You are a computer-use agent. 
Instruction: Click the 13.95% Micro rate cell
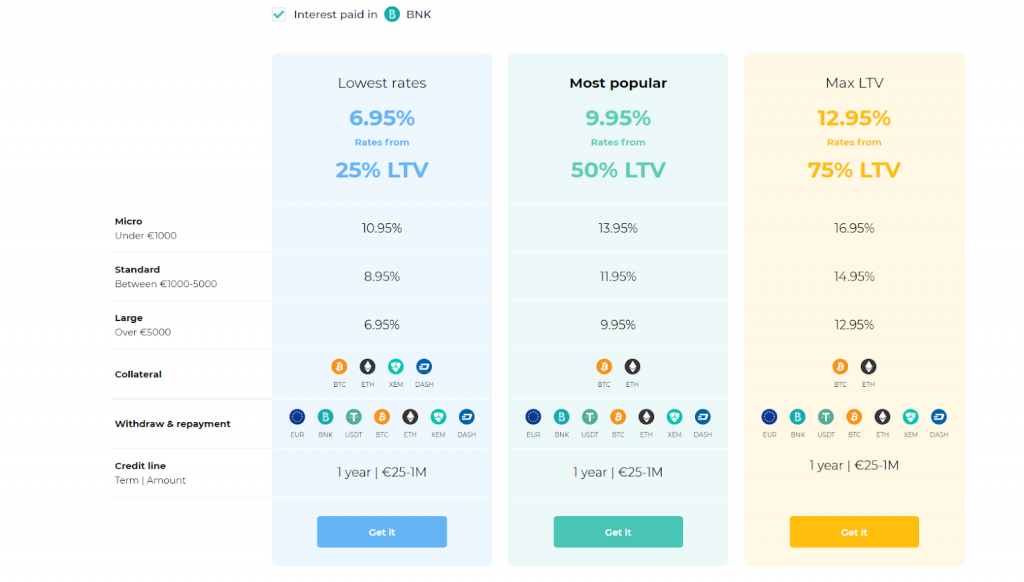(x=618, y=228)
